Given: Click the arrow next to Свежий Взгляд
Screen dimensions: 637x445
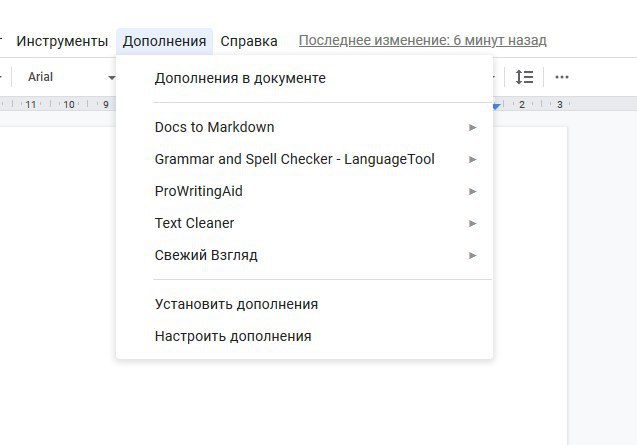Looking at the screenshot, I should [472, 255].
